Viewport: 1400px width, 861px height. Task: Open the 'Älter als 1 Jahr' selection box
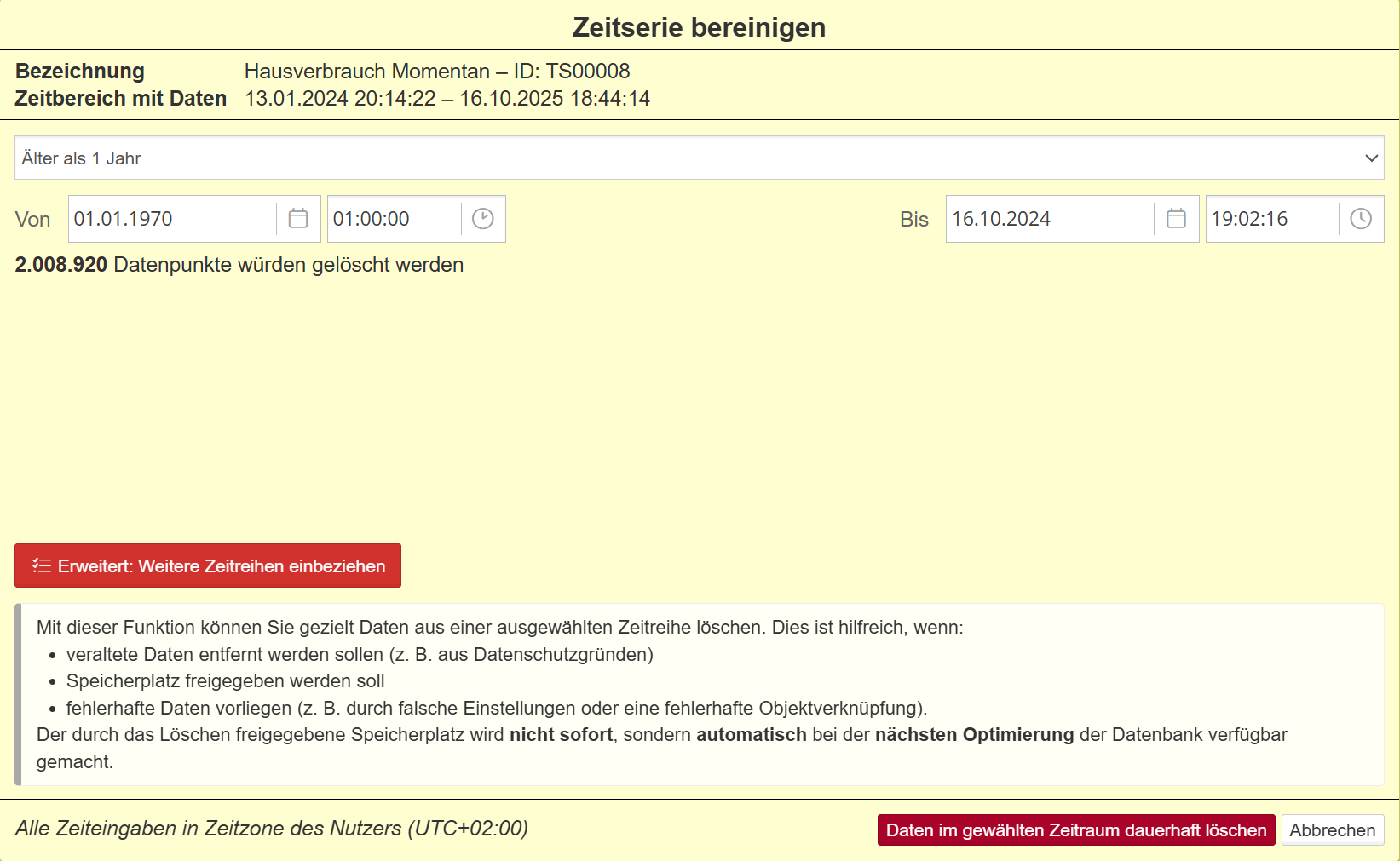coord(682,158)
